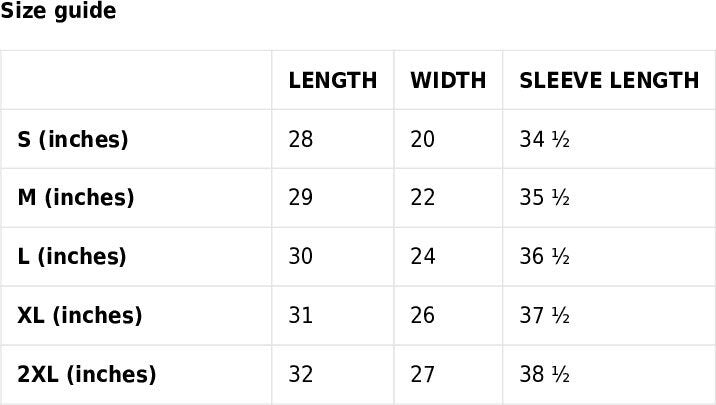
Task: Select sleeve length 34 ½ for size S
Action: [544, 139]
